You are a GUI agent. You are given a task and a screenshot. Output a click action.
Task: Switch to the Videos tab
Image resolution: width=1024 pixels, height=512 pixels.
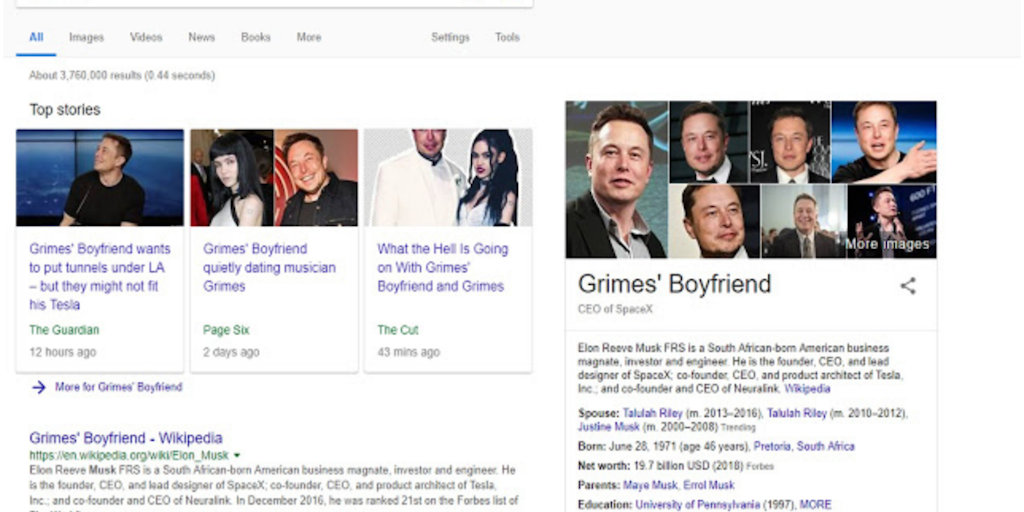(x=146, y=37)
